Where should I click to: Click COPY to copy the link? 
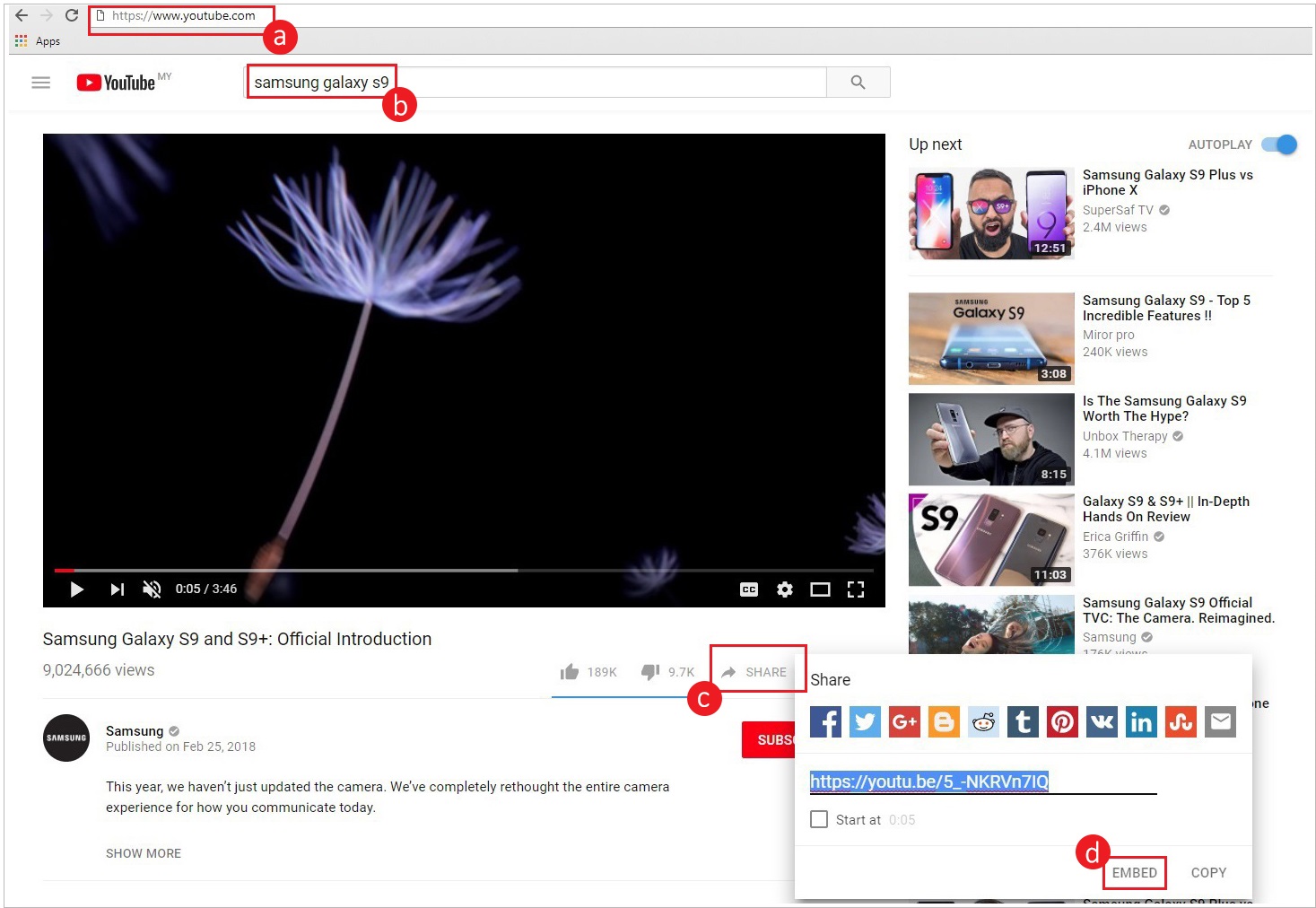[x=1208, y=872]
